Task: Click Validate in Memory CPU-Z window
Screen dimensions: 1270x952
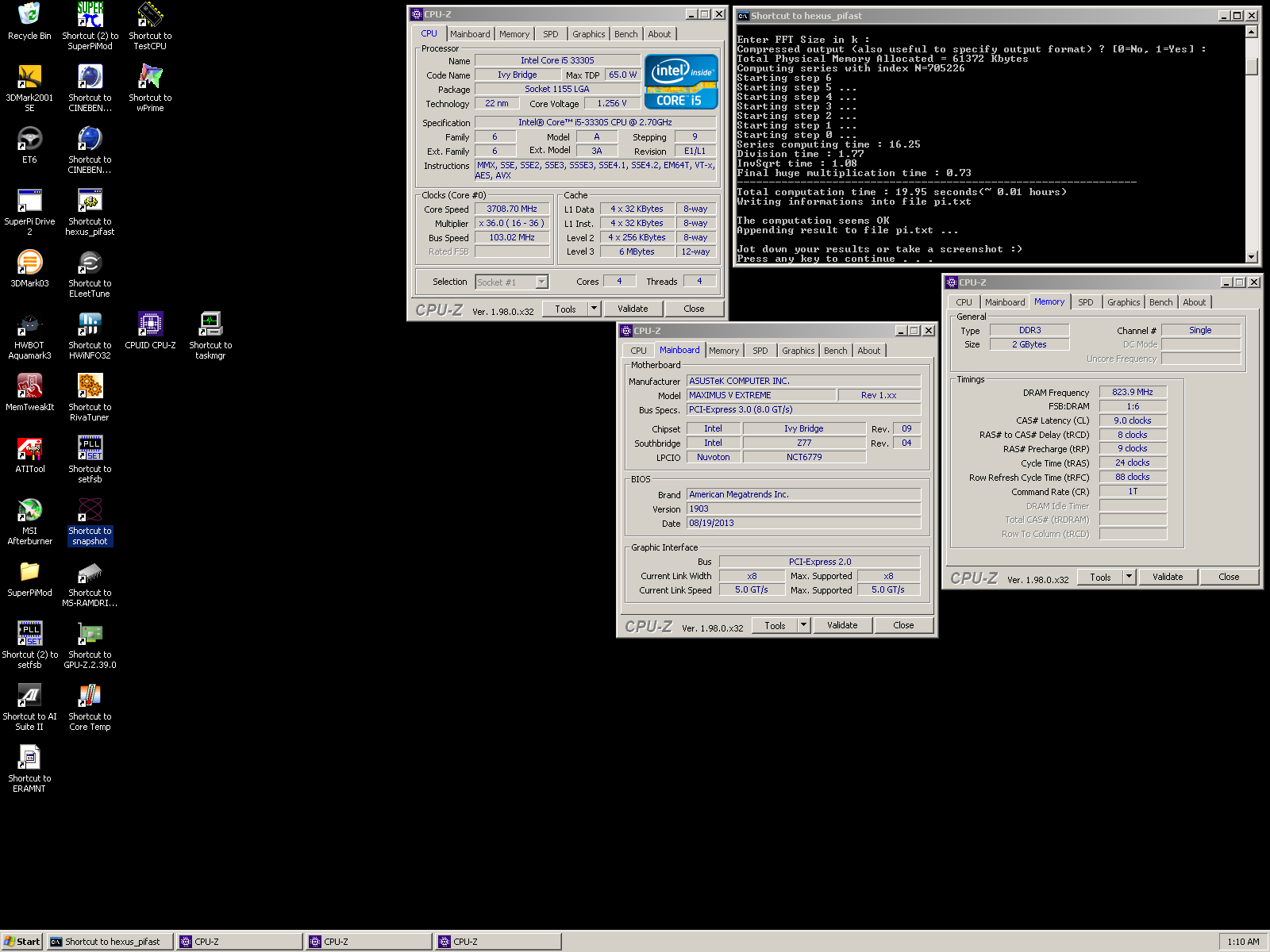Action: click(x=1168, y=577)
